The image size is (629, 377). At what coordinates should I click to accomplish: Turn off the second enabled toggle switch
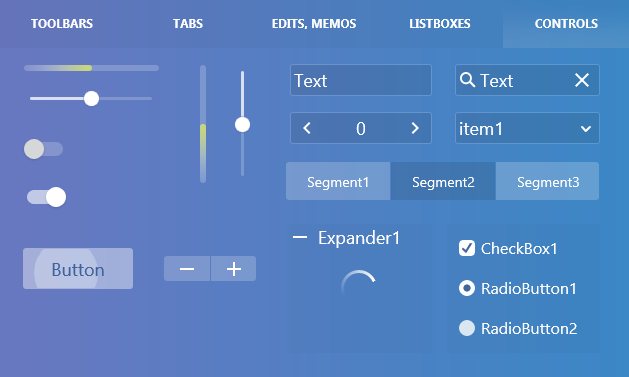[47, 197]
